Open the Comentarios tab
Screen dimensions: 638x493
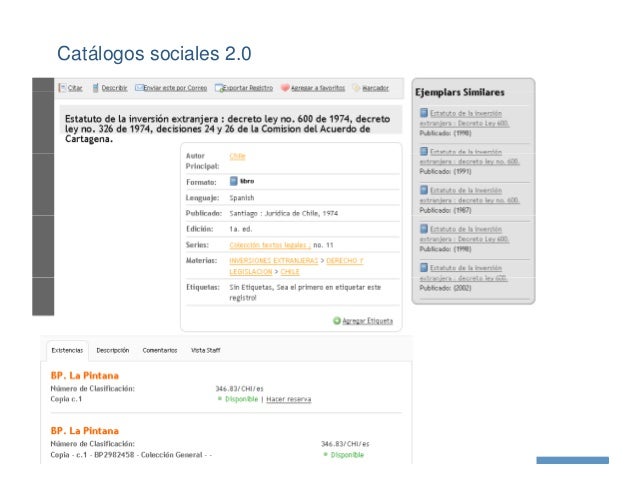click(x=158, y=350)
